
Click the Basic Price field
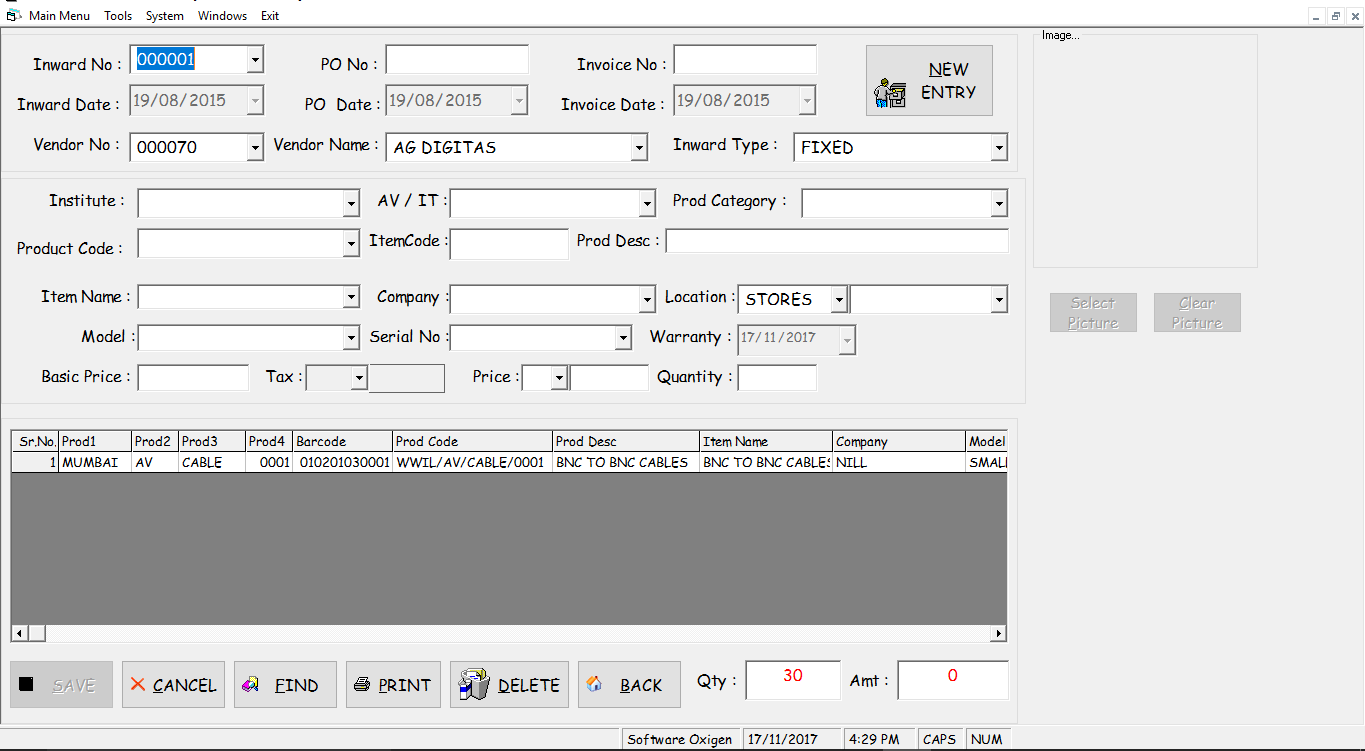pyautogui.click(x=193, y=378)
